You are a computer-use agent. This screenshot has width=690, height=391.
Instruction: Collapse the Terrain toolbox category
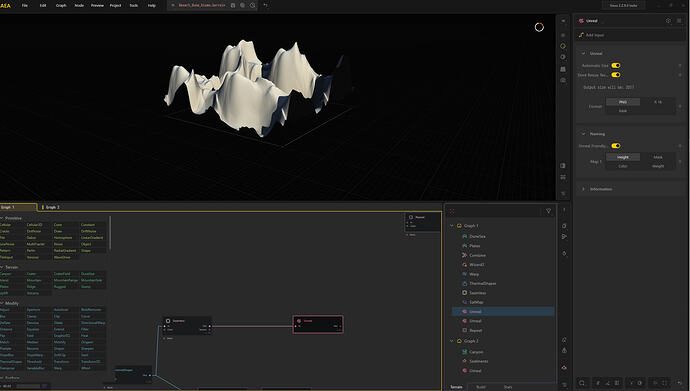pyautogui.click(x=2, y=267)
